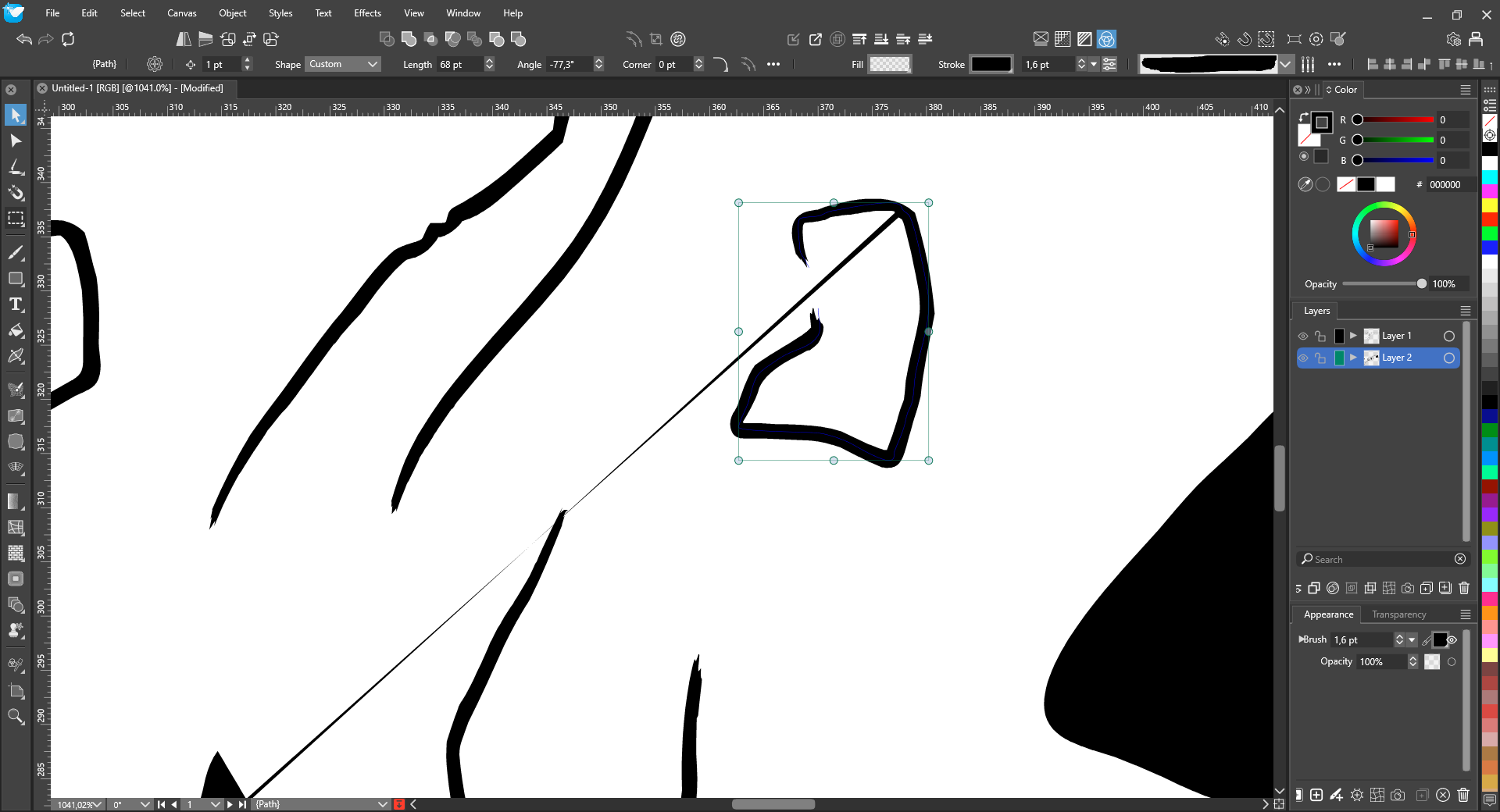Open the brush stroke profile dropdown
Screen dimensions: 1500x812
tap(1285, 64)
